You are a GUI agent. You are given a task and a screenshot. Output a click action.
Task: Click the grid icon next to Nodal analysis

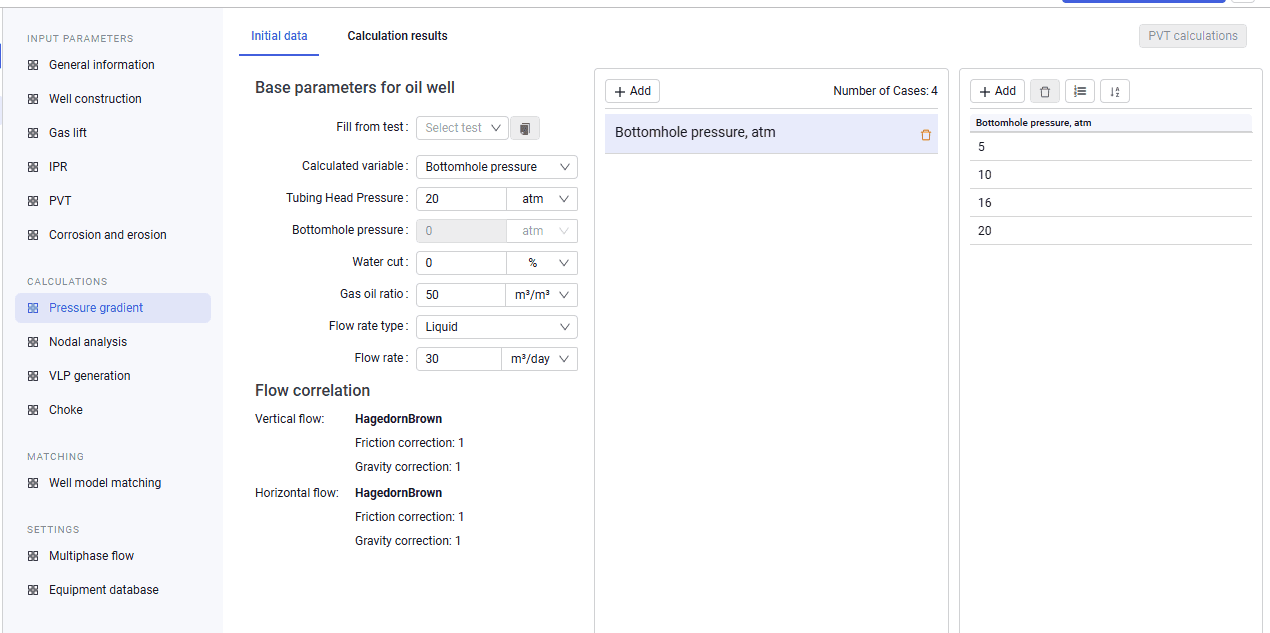click(x=33, y=342)
